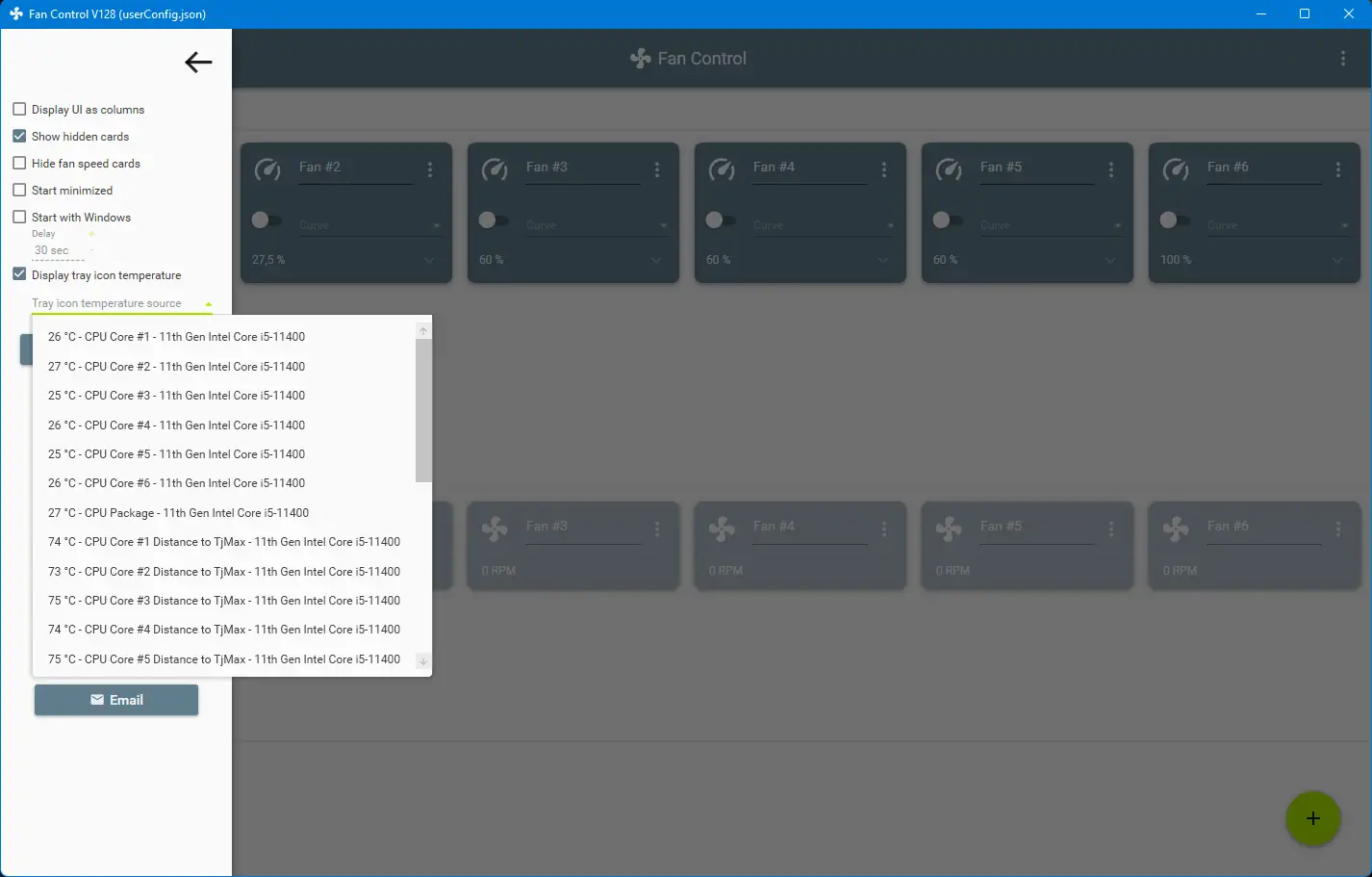The height and width of the screenshot is (877, 1372).
Task: Click the Delay 30 sec input field
Action: [58, 250]
